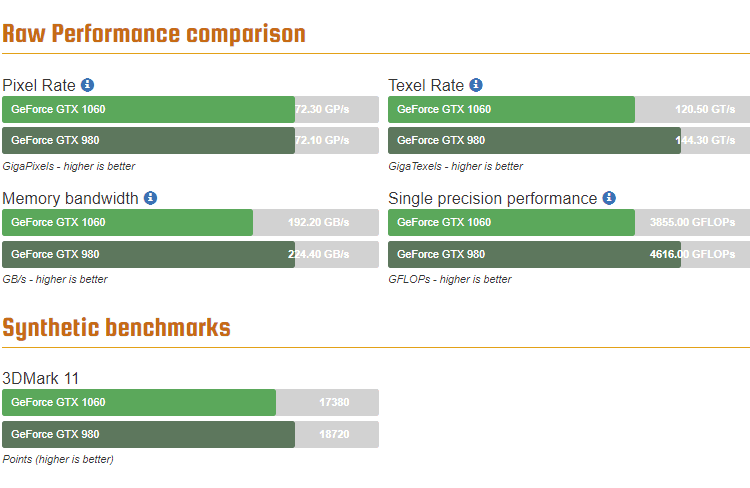Click the Pixel Rate label text
Image resolution: width=750 pixels, height=488 pixels.
click(39, 85)
